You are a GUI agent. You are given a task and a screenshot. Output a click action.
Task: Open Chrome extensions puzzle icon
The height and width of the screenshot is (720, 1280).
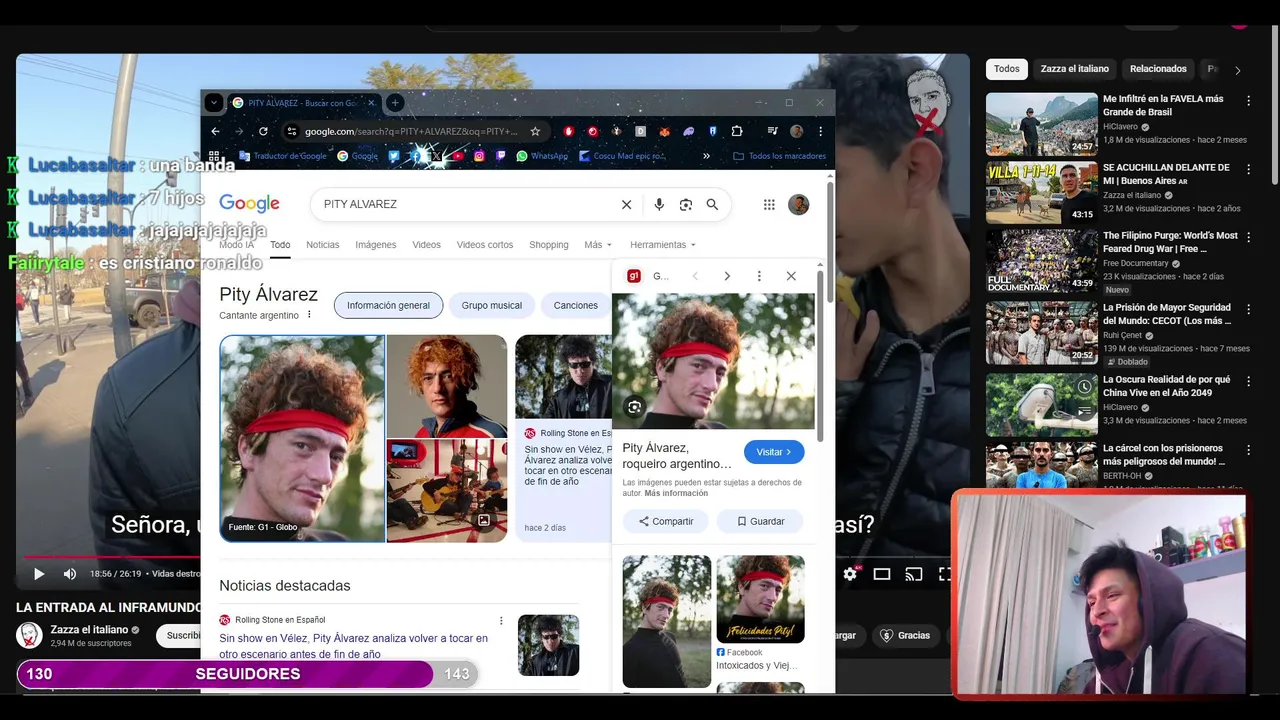[737, 131]
